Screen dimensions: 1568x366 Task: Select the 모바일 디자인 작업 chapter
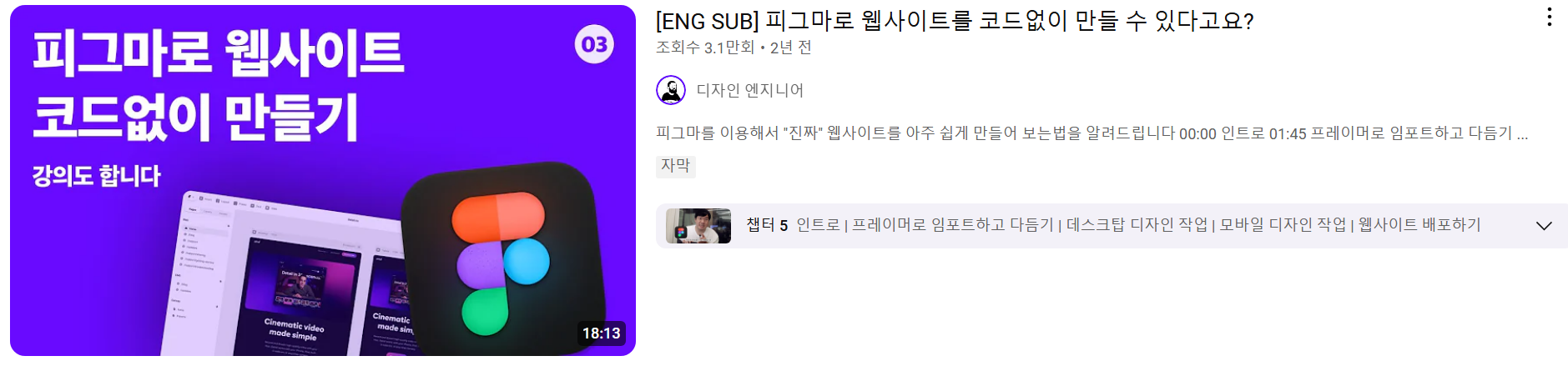pyautogui.click(x=1283, y=225)
